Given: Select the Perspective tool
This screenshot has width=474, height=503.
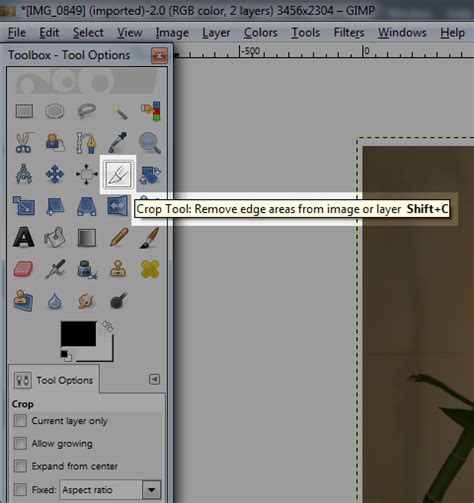Looking at the screenshot, I should coord(86,206).
